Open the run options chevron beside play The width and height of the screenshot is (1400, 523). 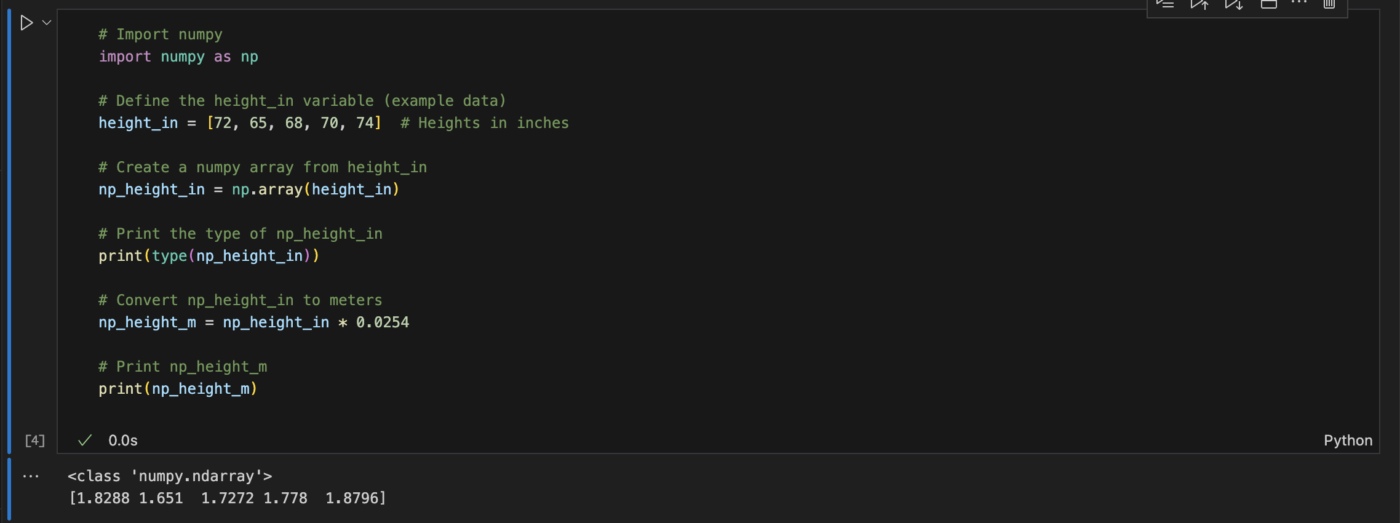click(46, 22)
